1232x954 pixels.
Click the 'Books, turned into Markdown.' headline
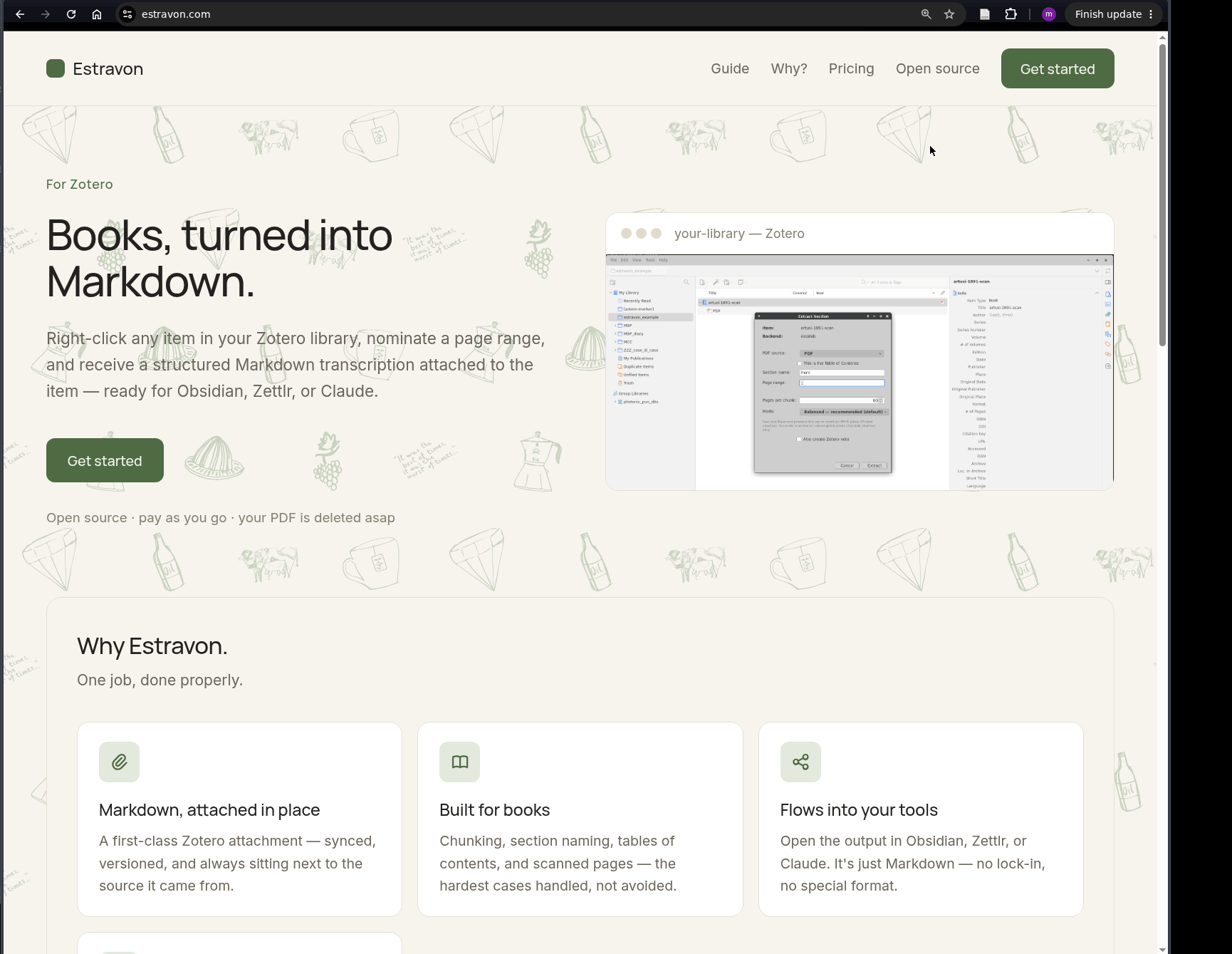pyautogui.click(x=219, y=258)
